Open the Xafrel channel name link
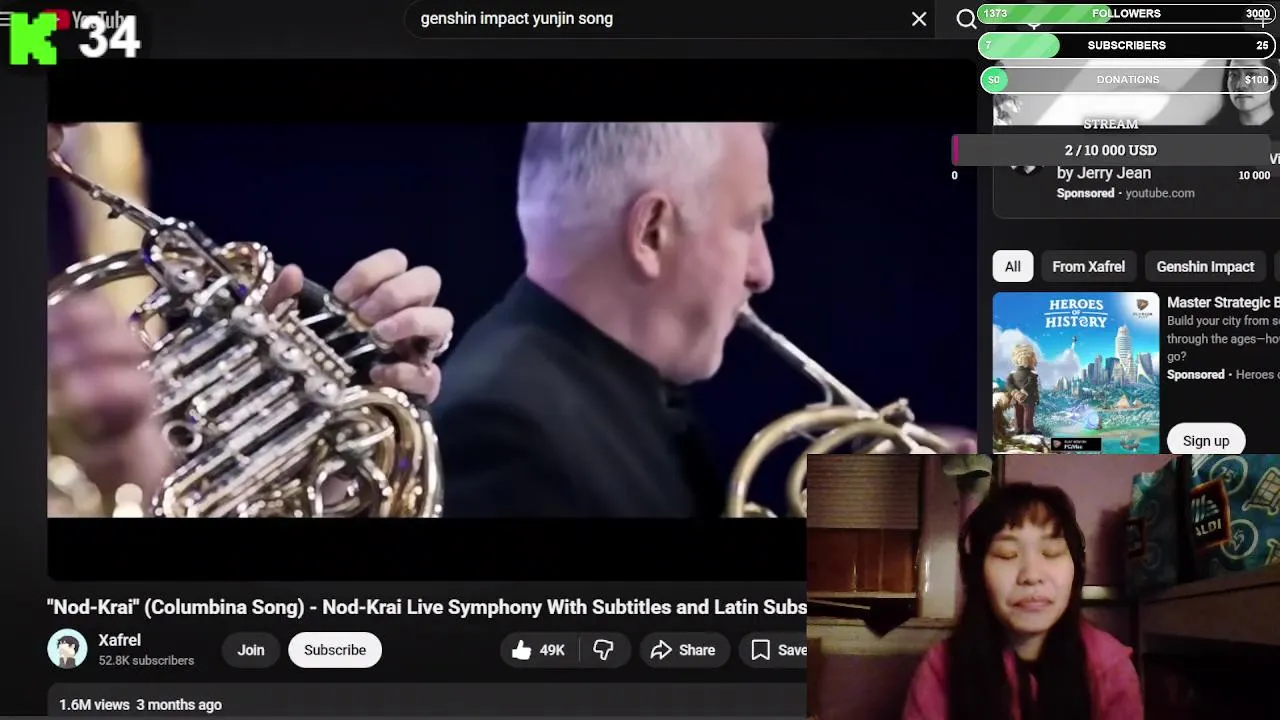Viewport: 1280px width, 720px height. point(119,640)
